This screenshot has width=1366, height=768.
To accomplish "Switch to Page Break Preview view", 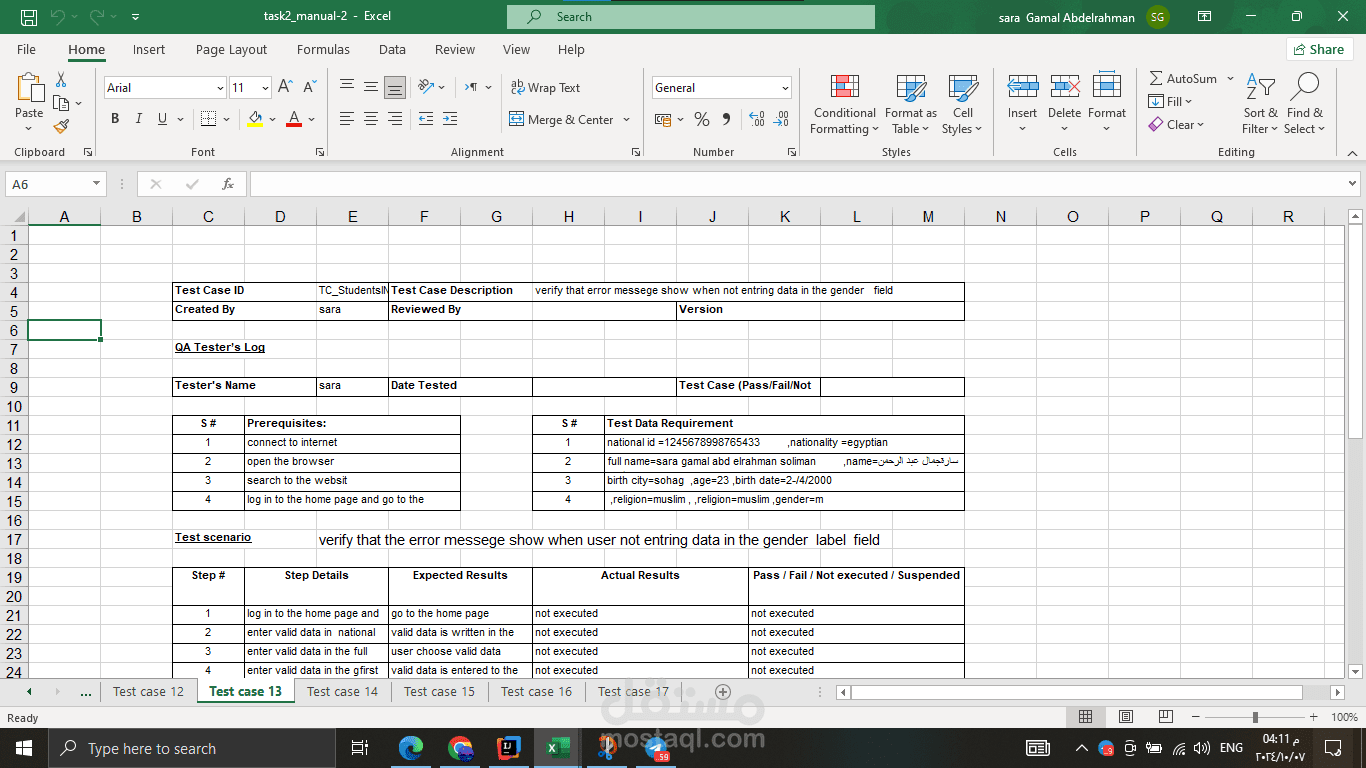I will coord(1165,717).
